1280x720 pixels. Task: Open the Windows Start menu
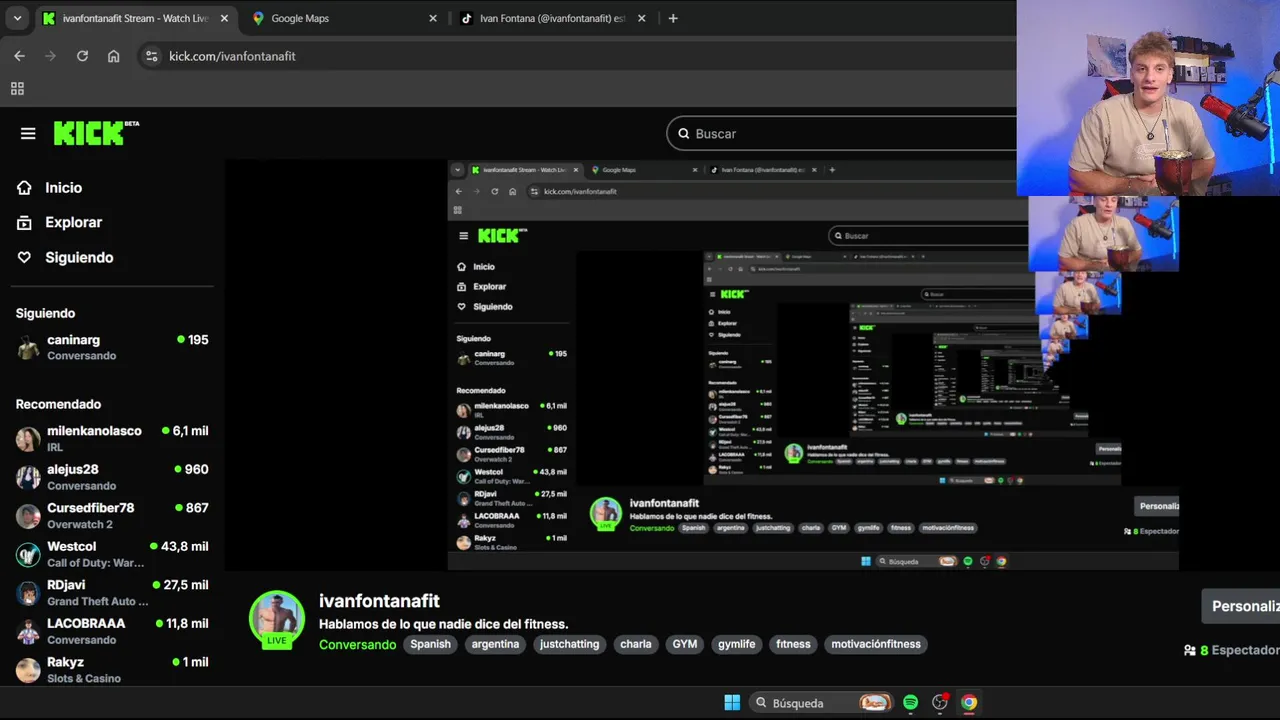pyautogui.click(x=732, y=702)
